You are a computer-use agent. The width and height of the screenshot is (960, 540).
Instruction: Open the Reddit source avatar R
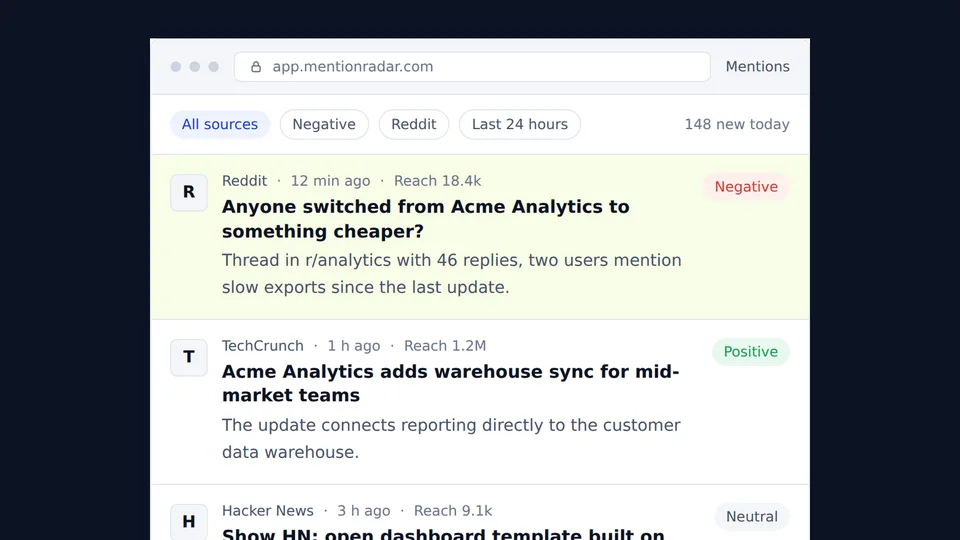[189, 192]
